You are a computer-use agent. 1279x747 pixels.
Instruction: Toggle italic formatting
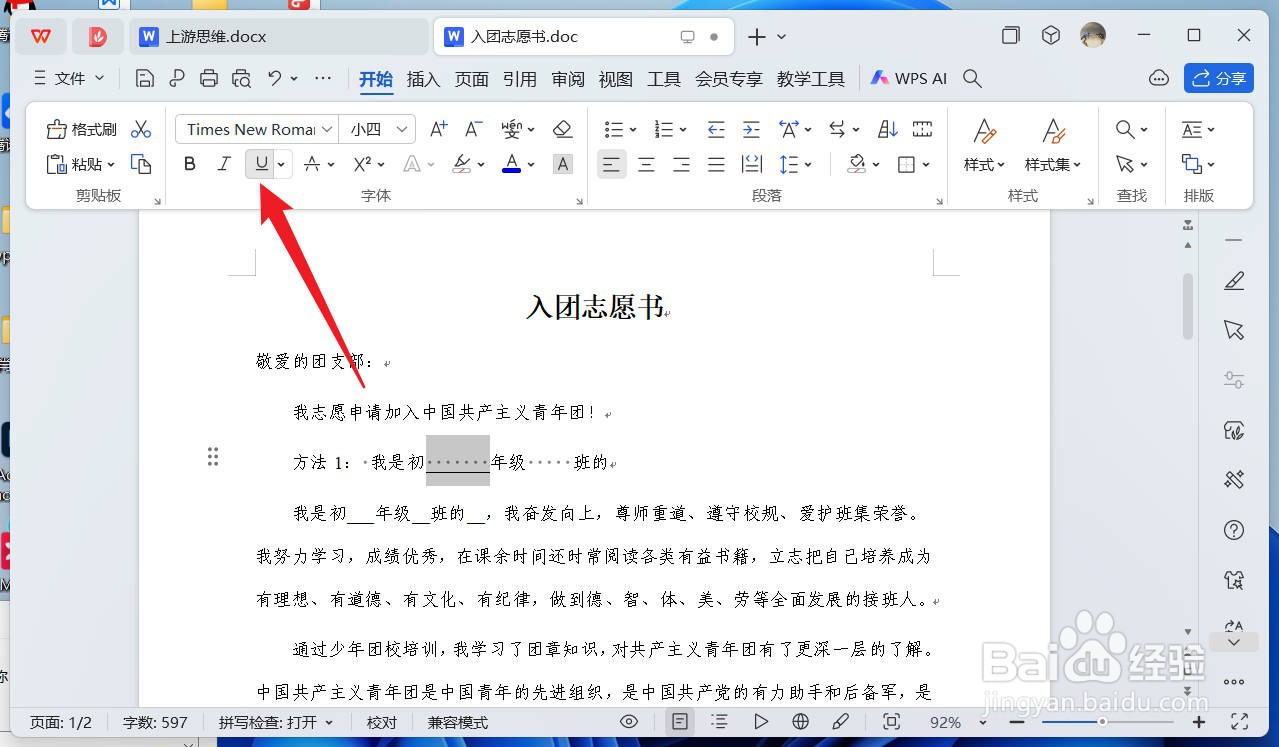pos(224,163)
